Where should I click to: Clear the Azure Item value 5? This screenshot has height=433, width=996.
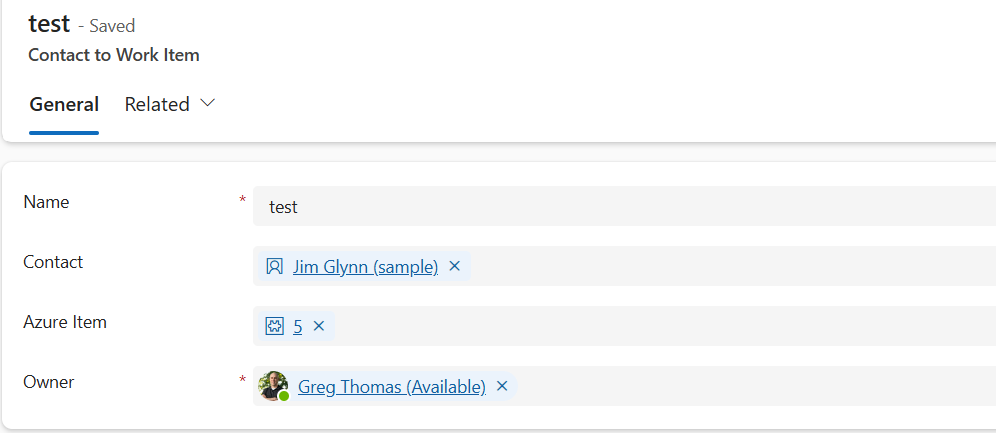pos(319,326)
